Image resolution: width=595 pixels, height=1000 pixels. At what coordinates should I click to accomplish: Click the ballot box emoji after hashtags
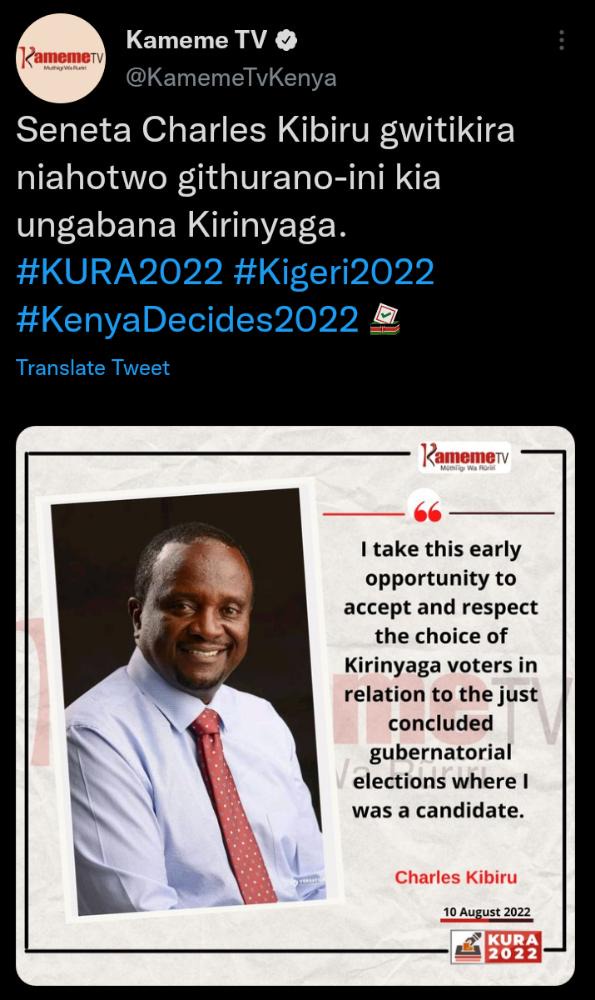pyautogui.click(x=385, y=320)
